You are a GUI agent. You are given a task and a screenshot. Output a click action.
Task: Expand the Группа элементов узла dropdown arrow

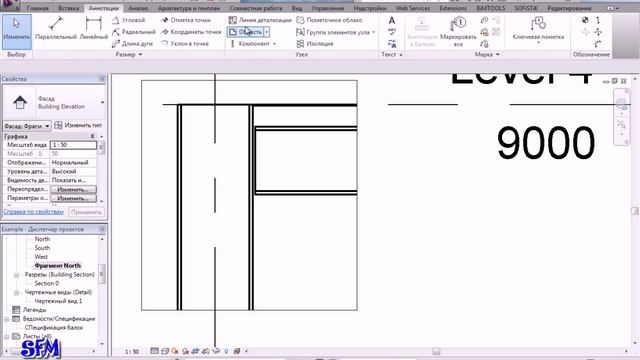pos(373,32)
